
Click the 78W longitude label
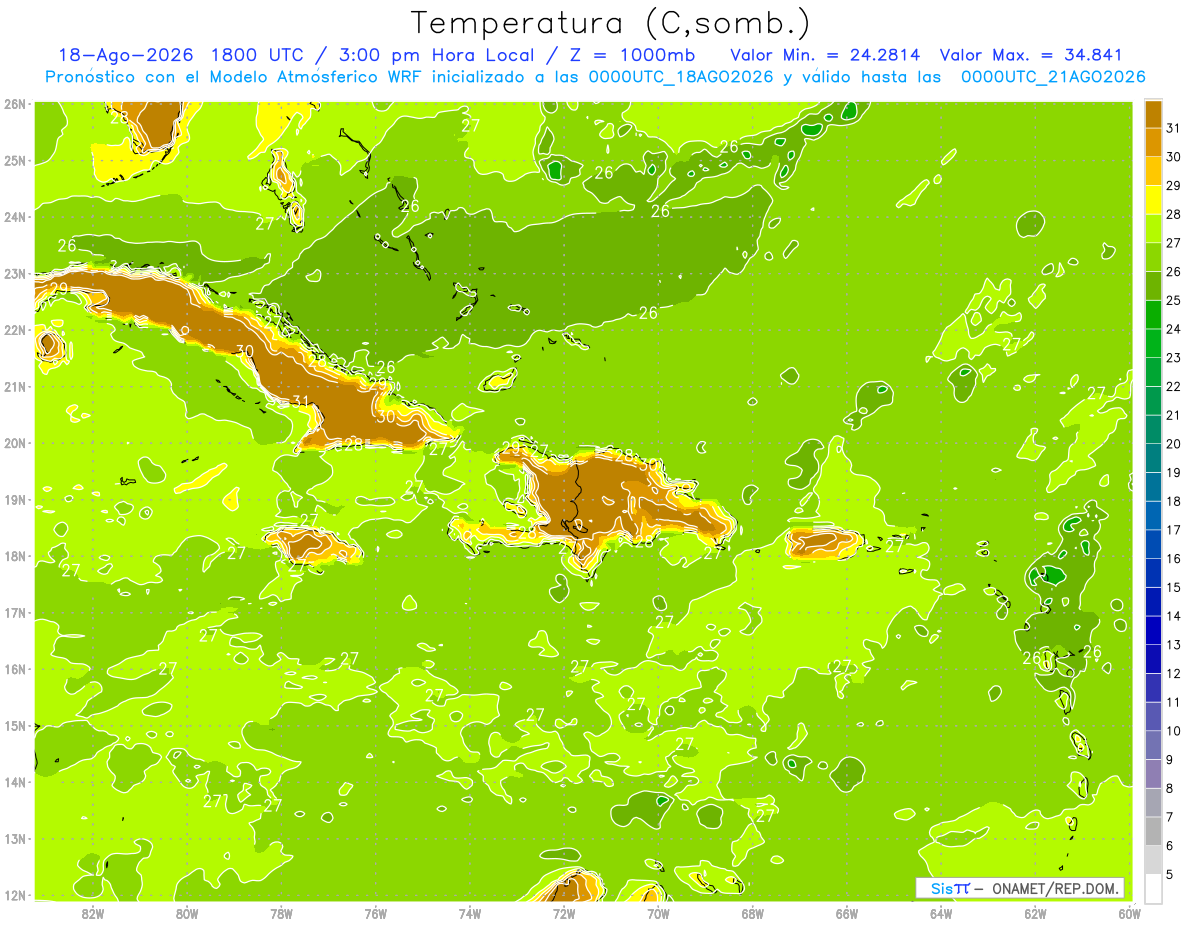(281, 913)
